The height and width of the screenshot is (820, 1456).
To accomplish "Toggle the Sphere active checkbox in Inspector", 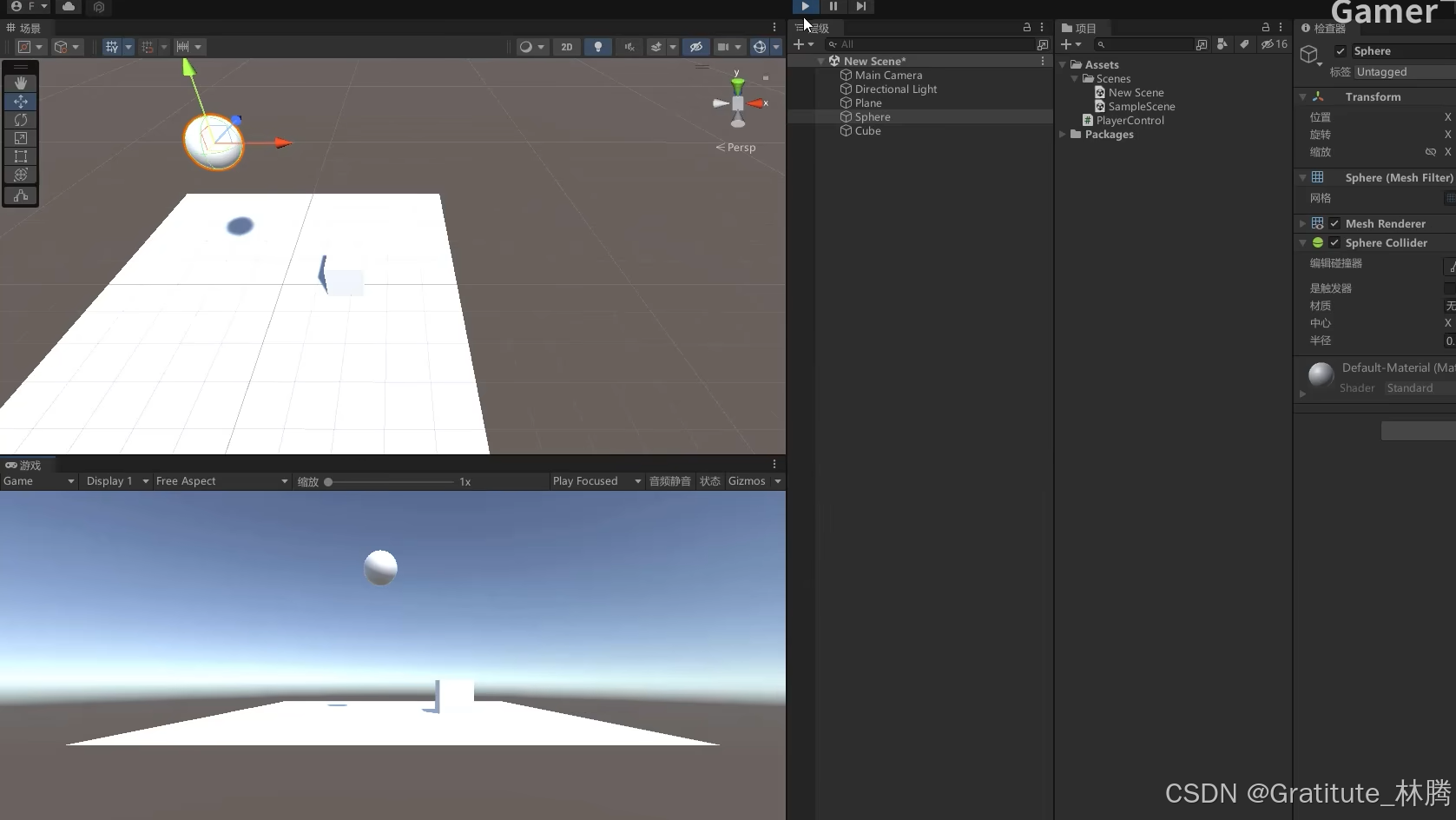I will point(1341,50).
